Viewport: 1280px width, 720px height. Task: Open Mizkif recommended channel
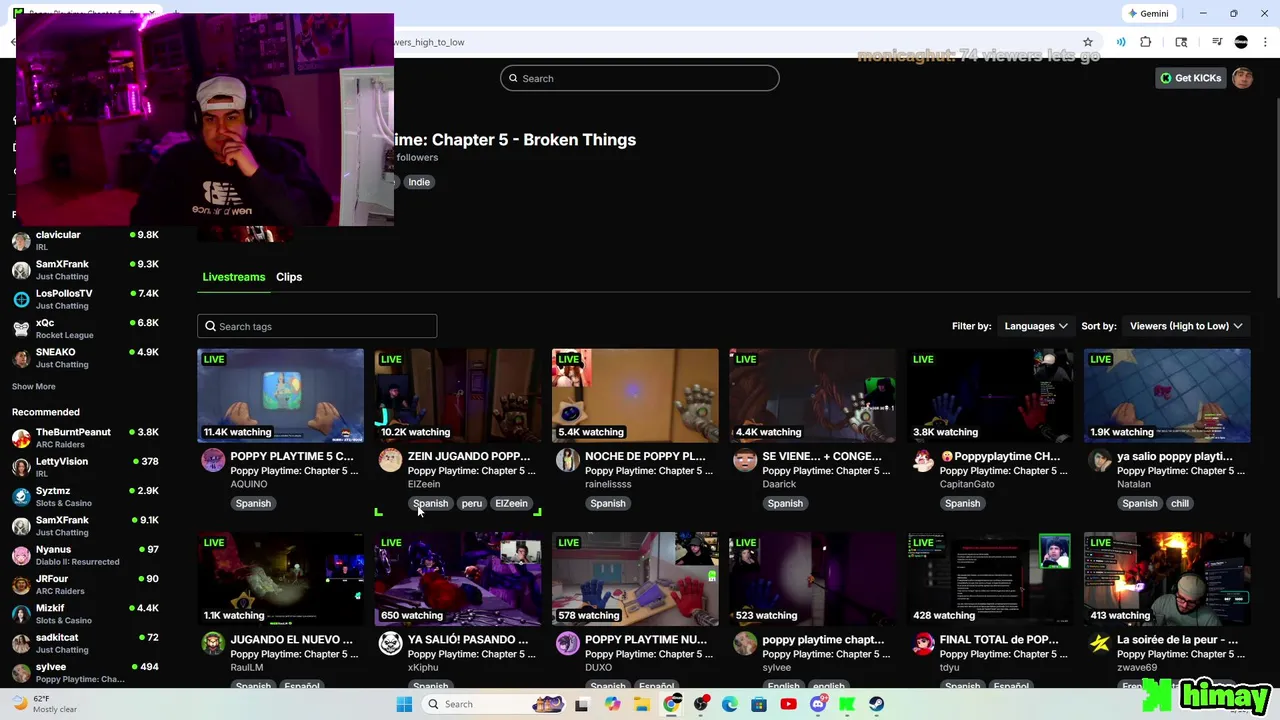(85, 614)
